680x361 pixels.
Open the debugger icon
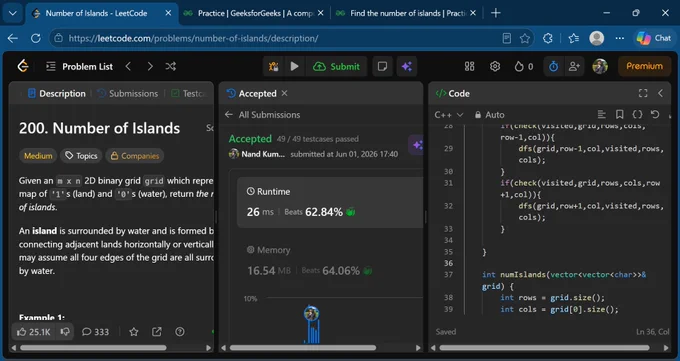click(274, 66)
